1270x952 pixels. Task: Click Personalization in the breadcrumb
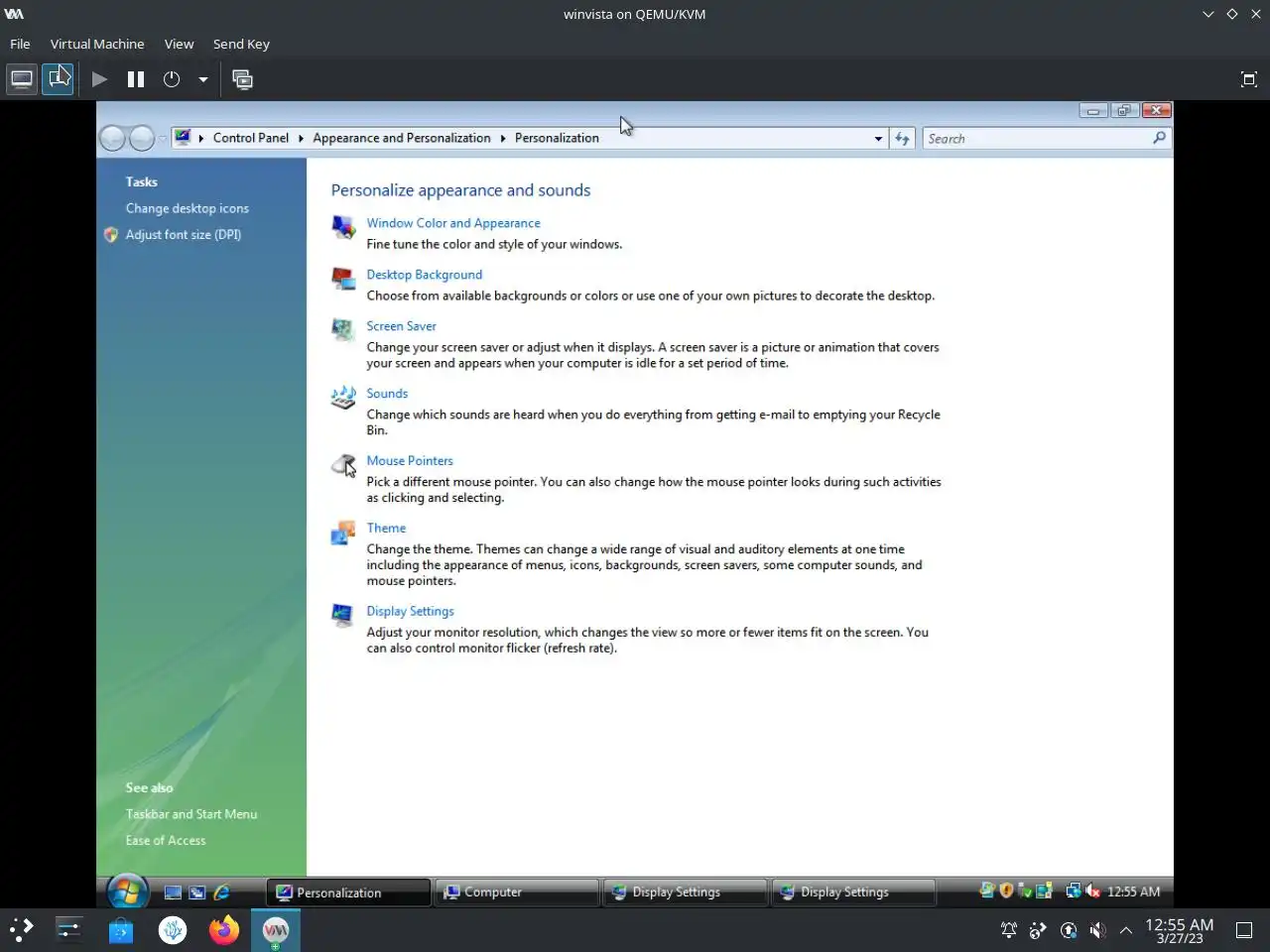coord(557,138)
